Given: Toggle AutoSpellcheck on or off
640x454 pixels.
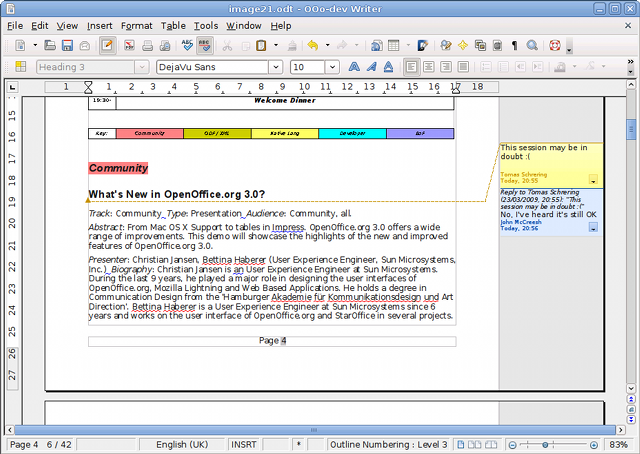Looking at the screenshot, I should pos(205,46).
